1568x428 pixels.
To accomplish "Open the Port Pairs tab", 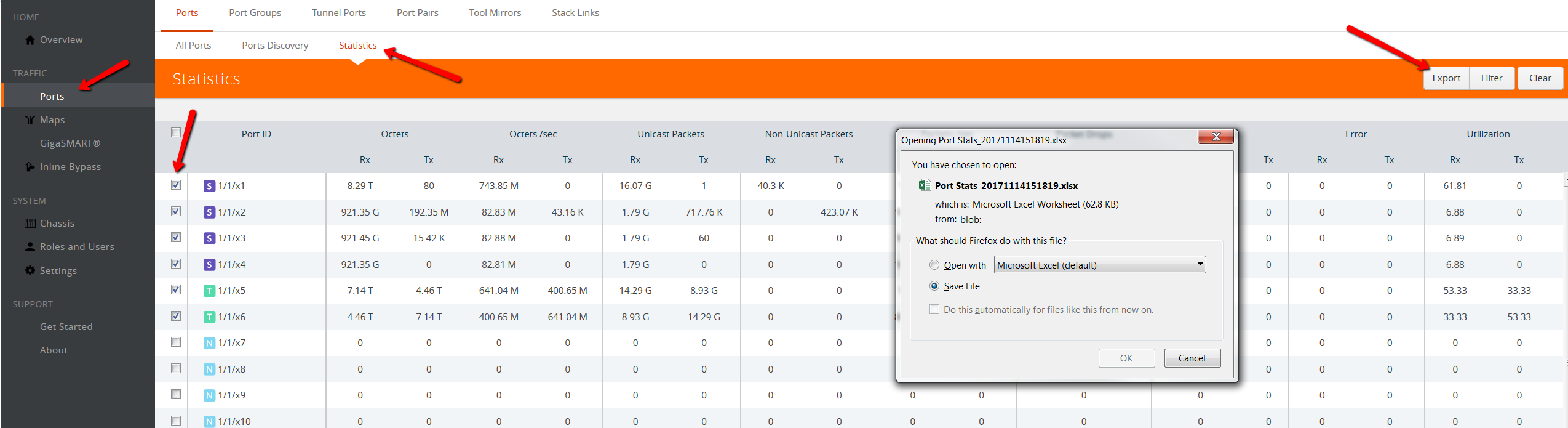I will tap(417, 13).
